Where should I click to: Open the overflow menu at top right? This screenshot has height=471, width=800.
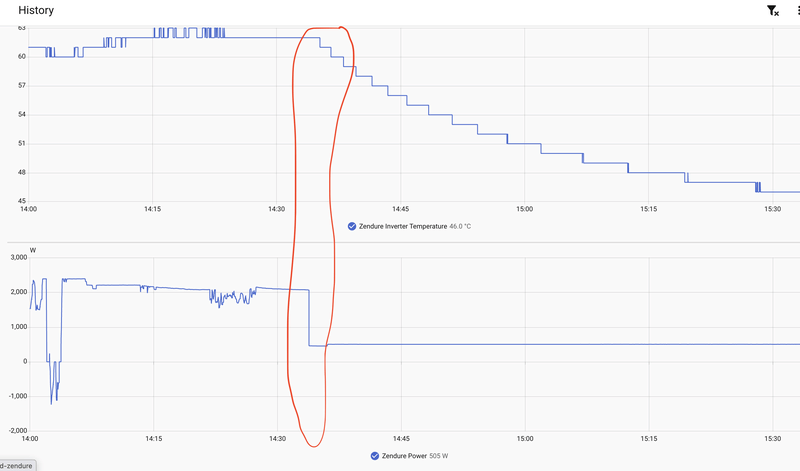pyautogui.click(x=798, y=11)
